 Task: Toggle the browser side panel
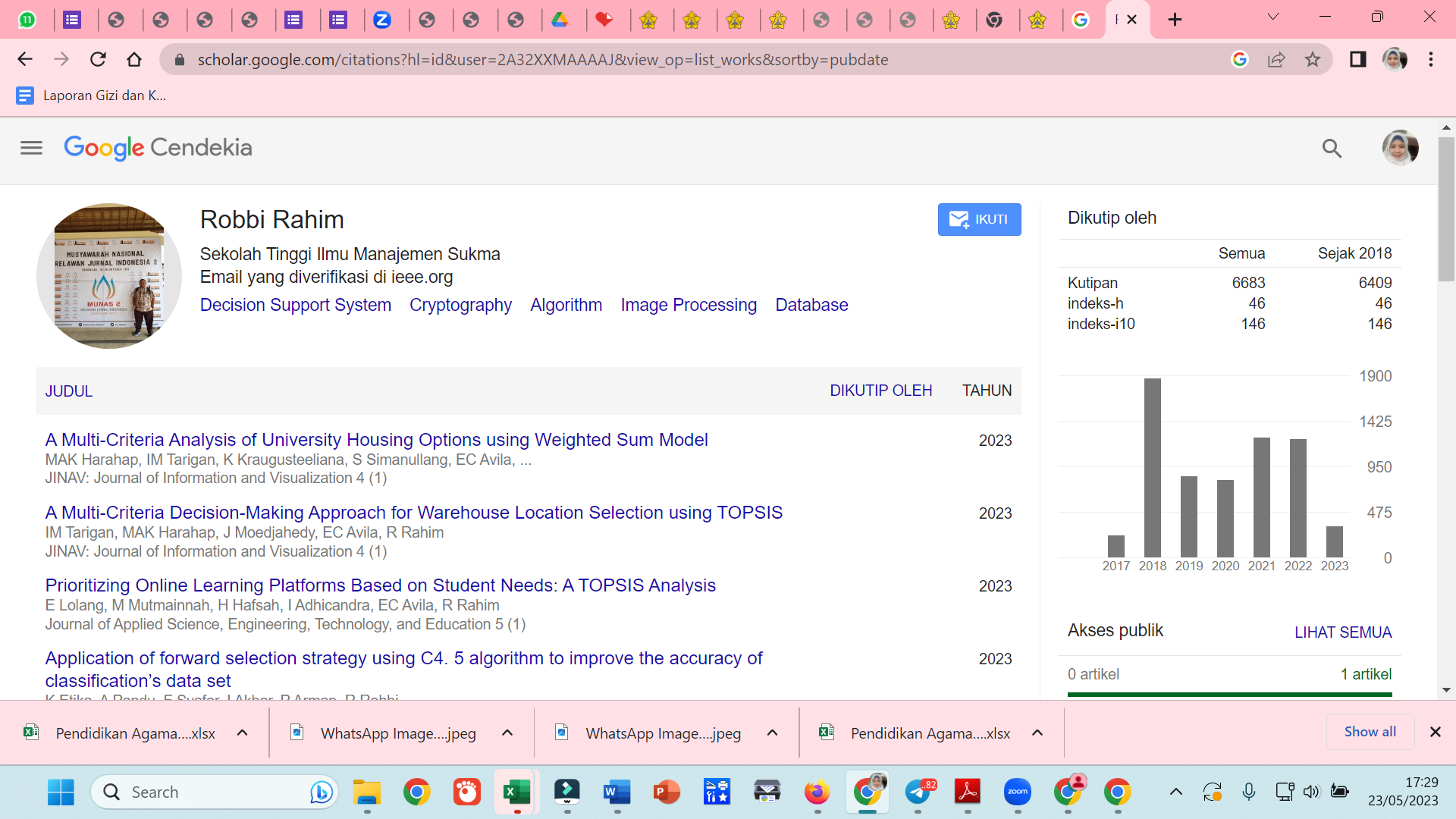pos(1357,59)
